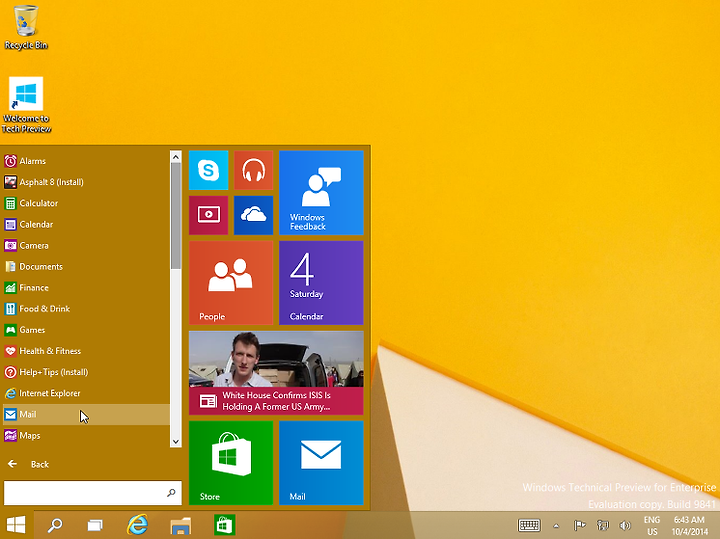This screenshot has height=539, width=720.
Task: Open the touch keyboard tray icon
Action: tap(529, 525)
